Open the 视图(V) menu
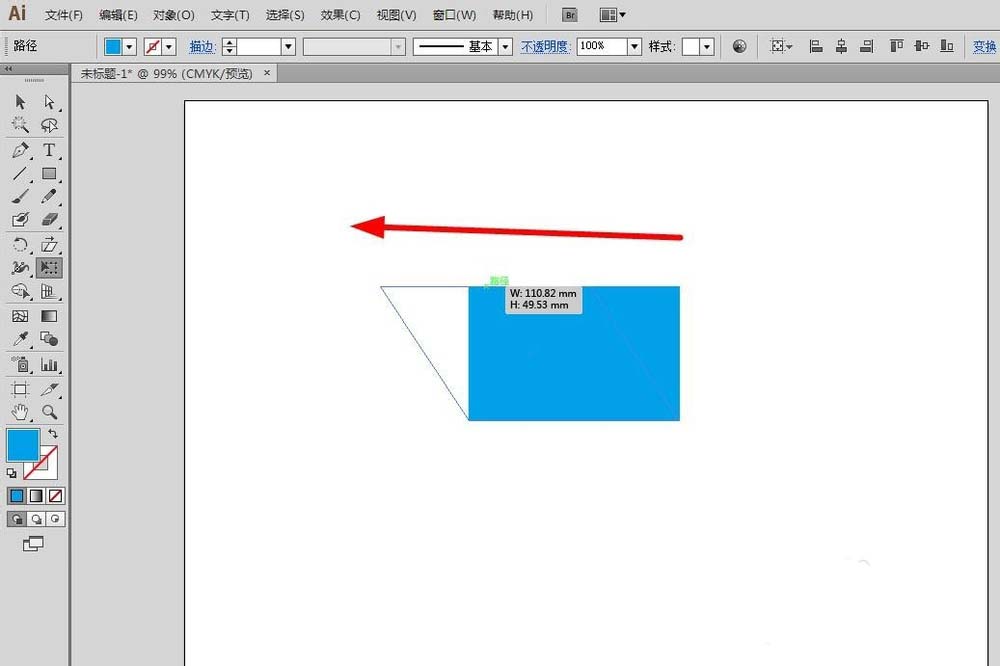 (x=396, y=15)
